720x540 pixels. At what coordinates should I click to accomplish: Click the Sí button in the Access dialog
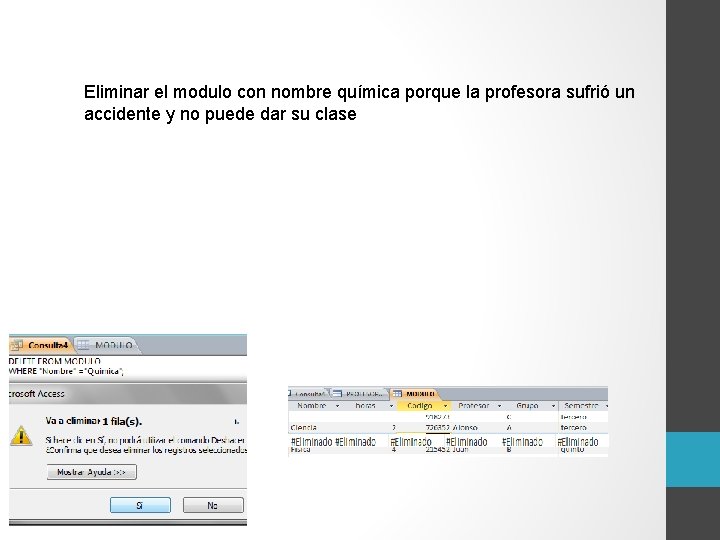[x=140, y=505]
